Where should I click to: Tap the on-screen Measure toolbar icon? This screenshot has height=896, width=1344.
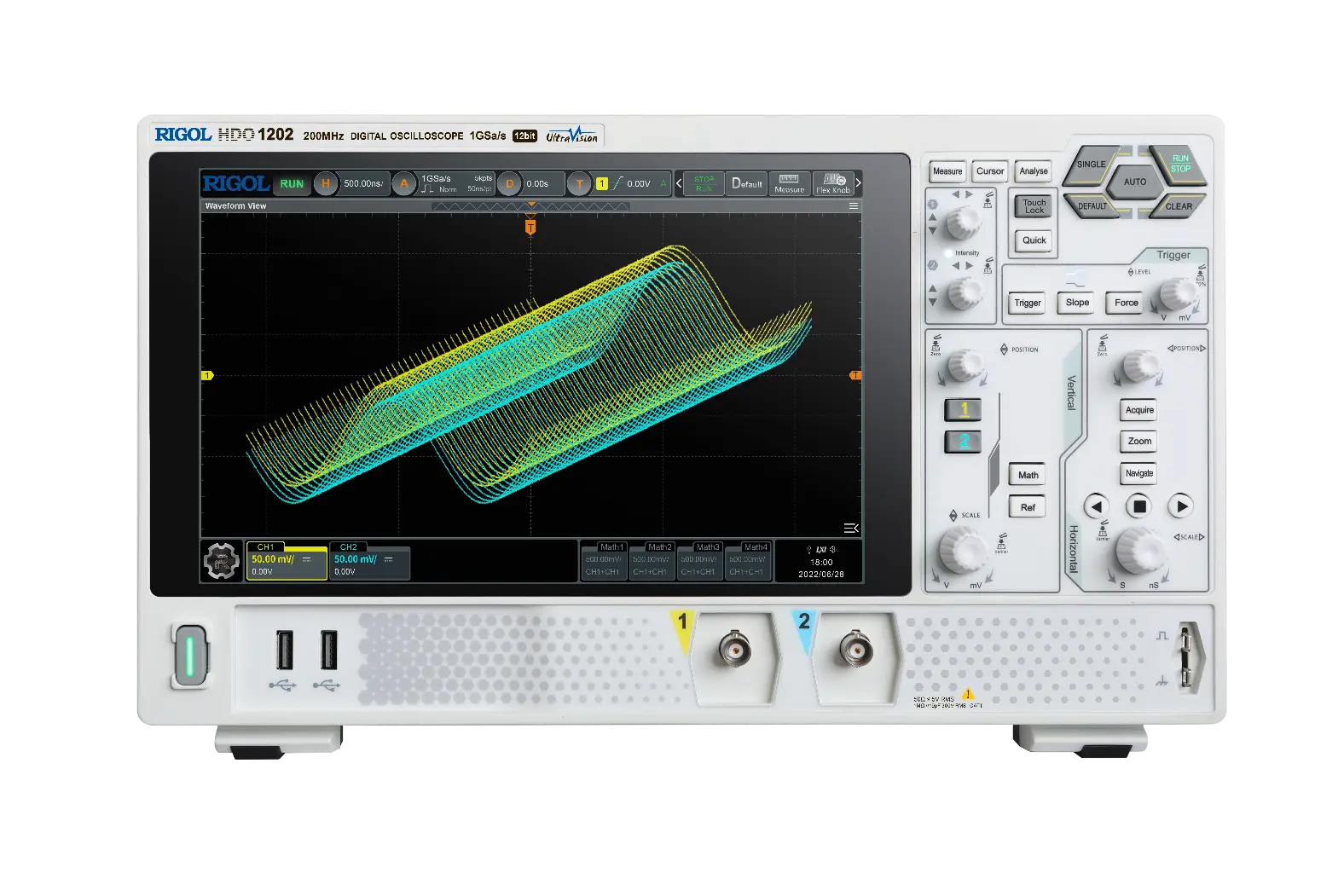pyautogui.click(x=789, y=183)
